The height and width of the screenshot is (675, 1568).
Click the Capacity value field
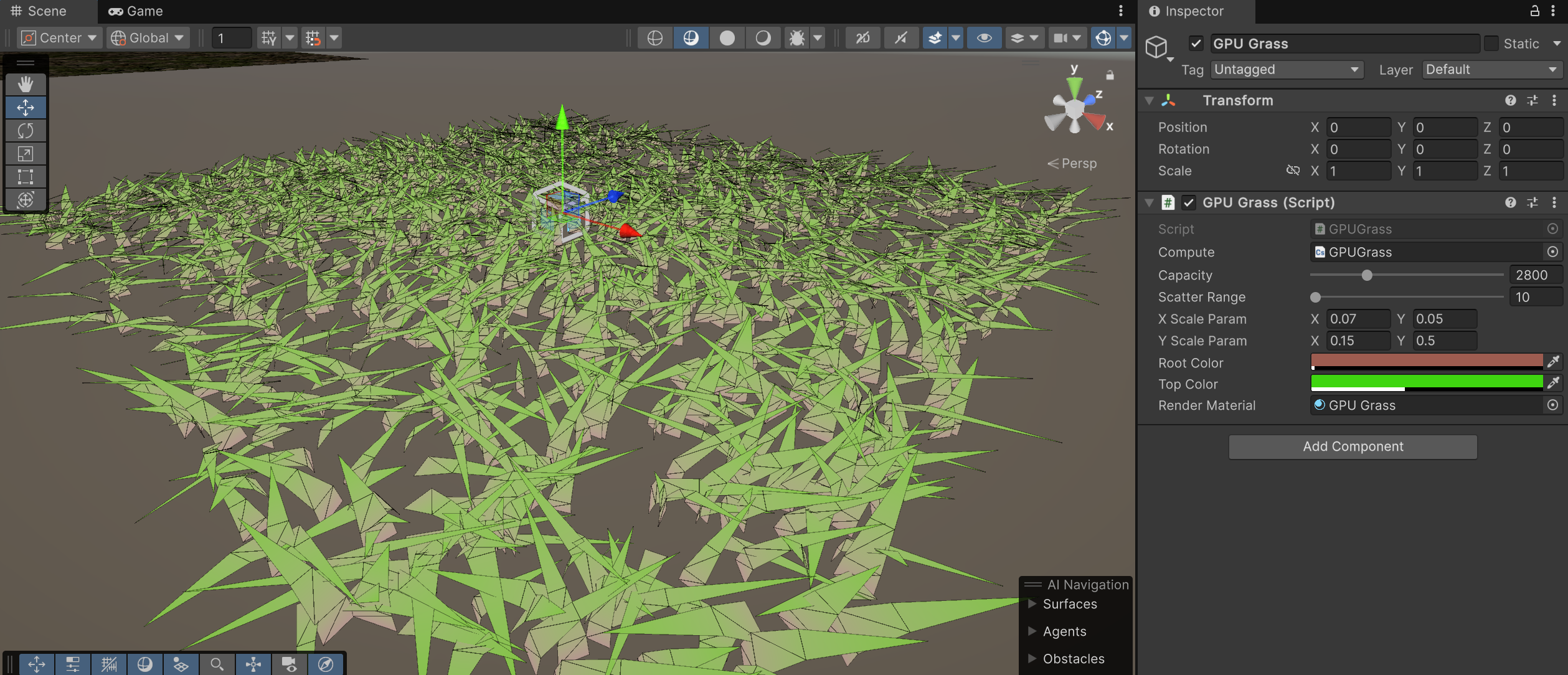[1534, 275]
